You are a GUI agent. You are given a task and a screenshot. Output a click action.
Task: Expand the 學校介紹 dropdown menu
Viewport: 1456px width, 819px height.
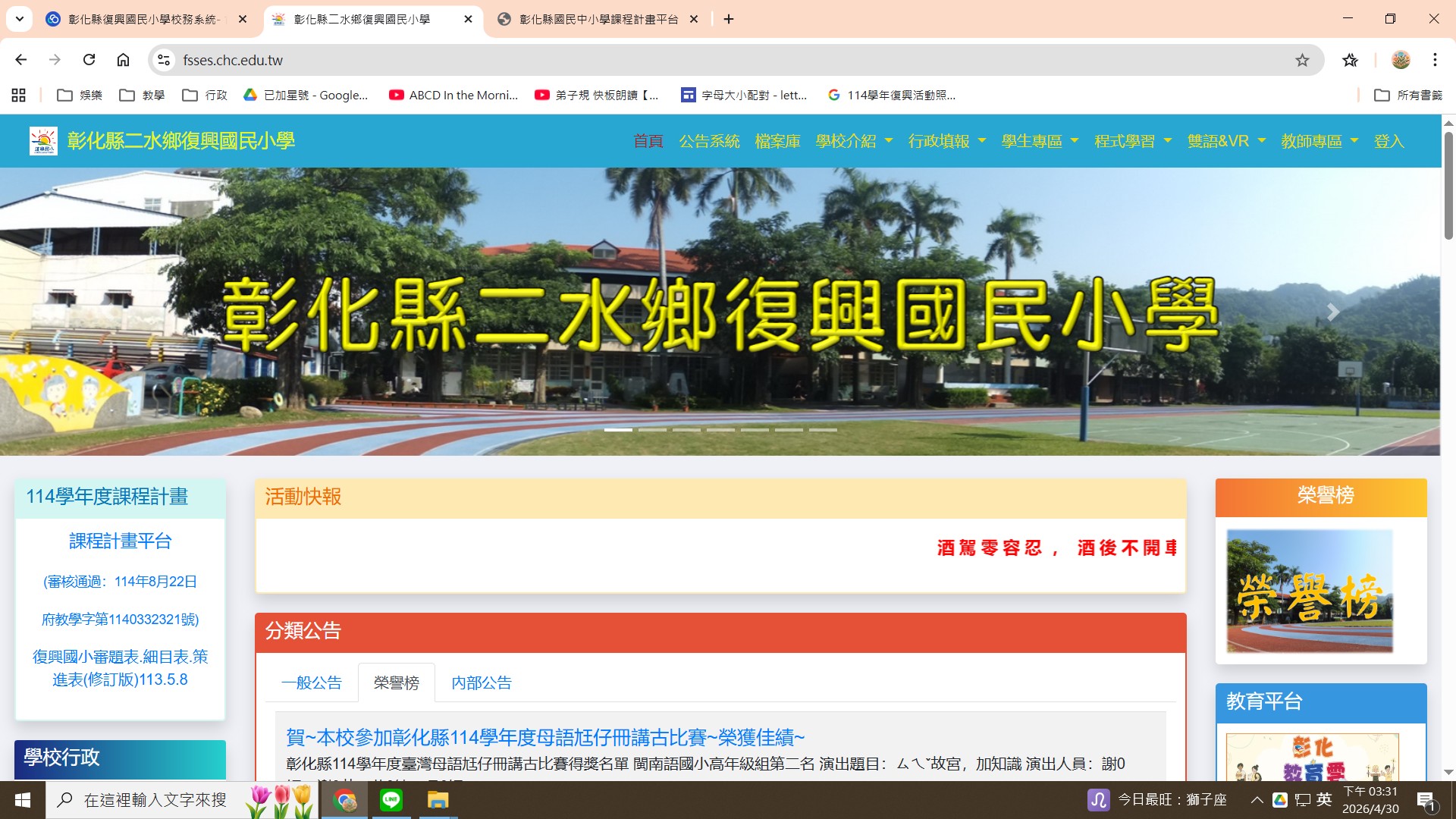pyautogui.click(x=855, y=141)
